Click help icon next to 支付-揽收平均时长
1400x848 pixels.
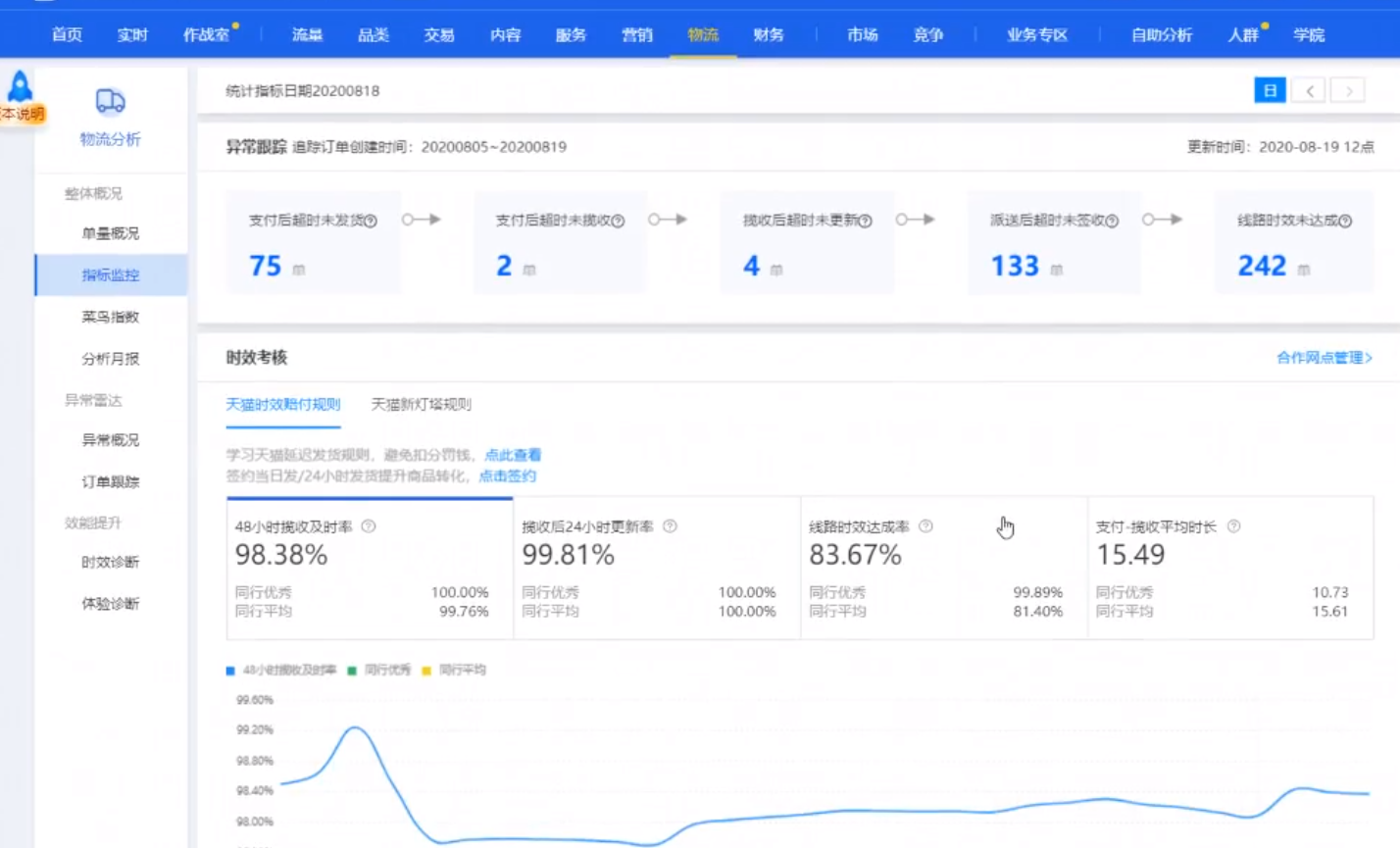tap(1233, 526)
